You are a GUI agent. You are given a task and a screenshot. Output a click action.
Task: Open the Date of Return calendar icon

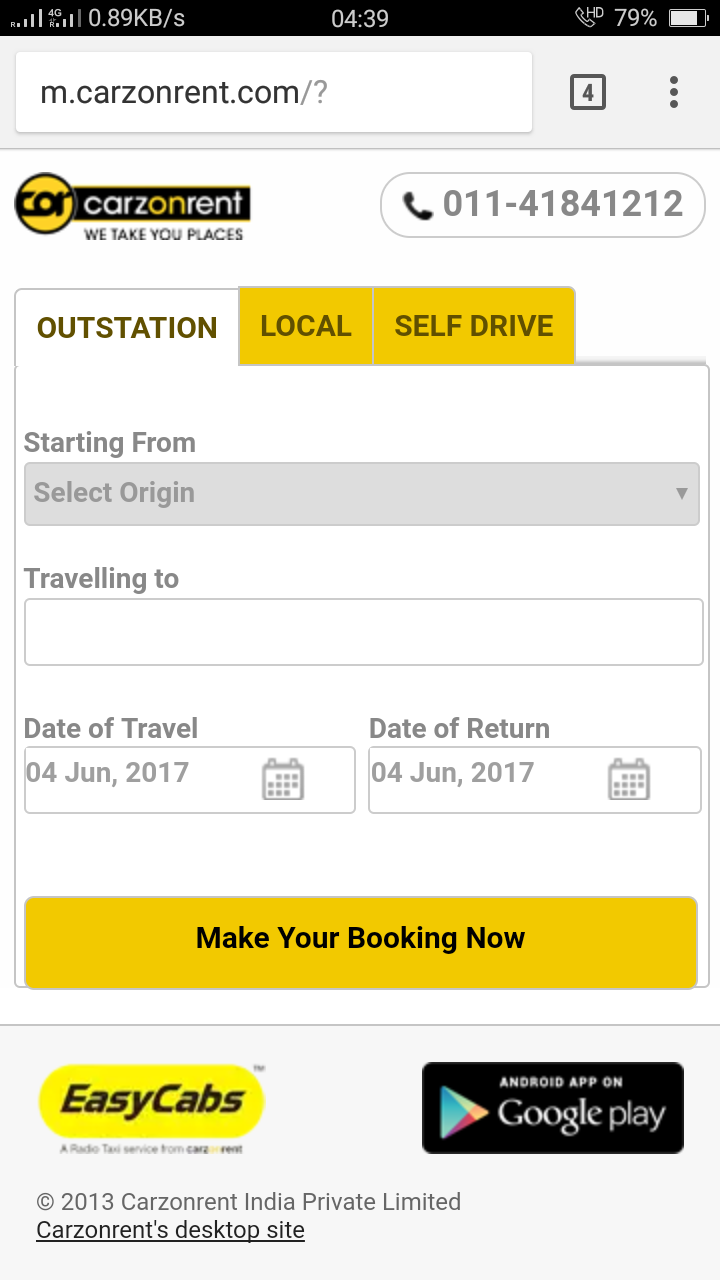(x=629, y=779)
